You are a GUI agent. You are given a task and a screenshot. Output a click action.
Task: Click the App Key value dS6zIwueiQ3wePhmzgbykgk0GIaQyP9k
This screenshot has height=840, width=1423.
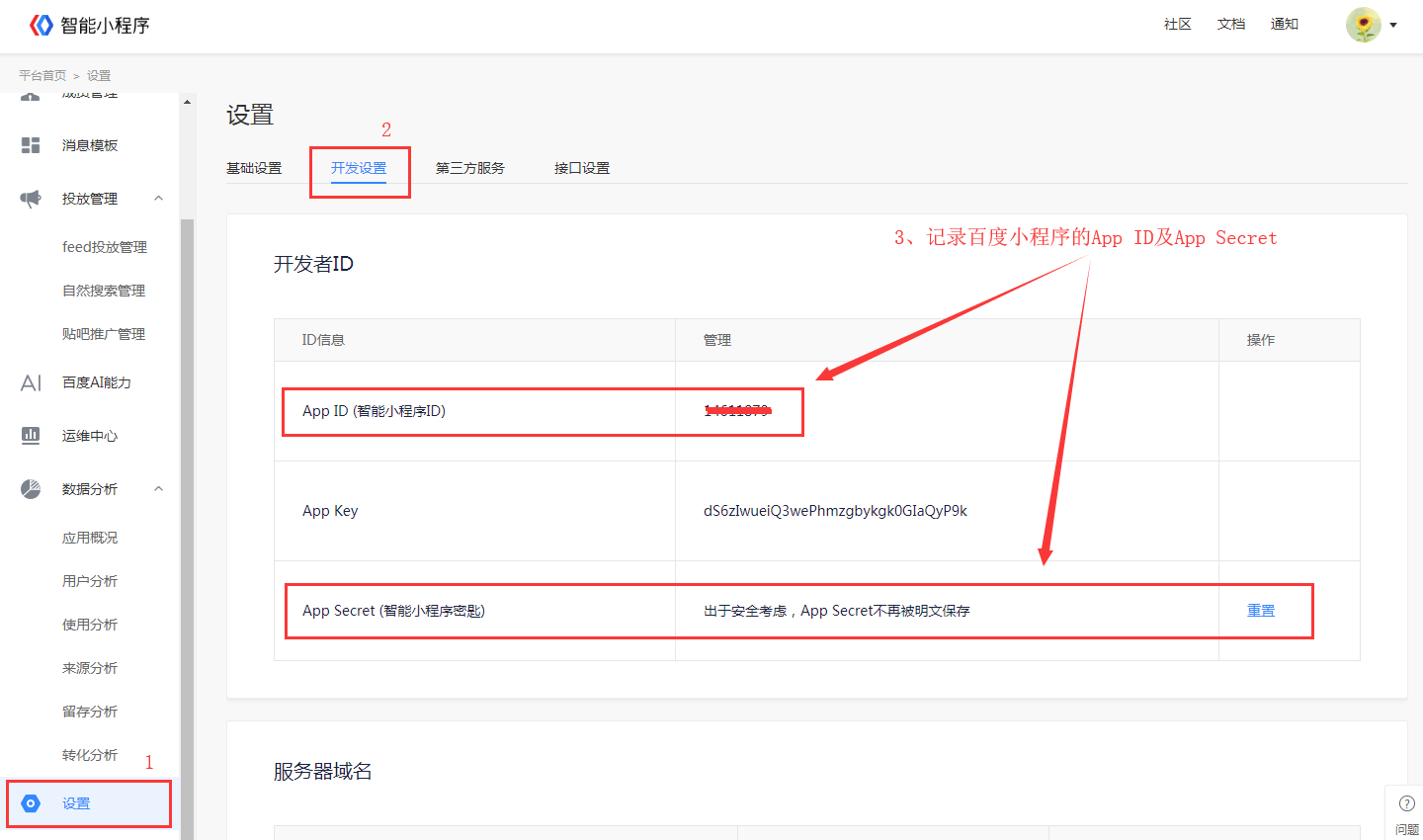tap(835, 511)
